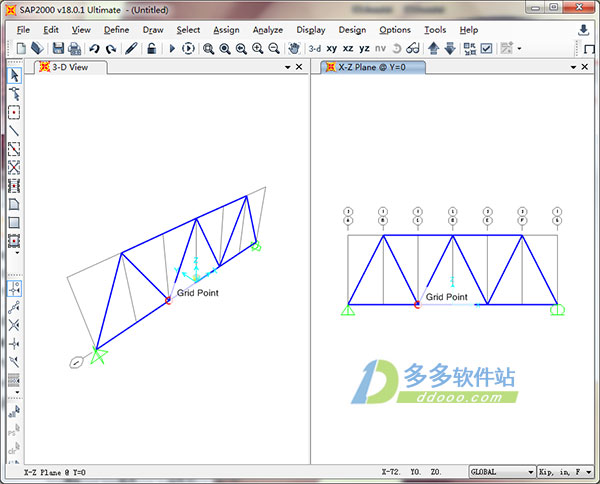Close the 3-D View panel

[x=299, y=67]
